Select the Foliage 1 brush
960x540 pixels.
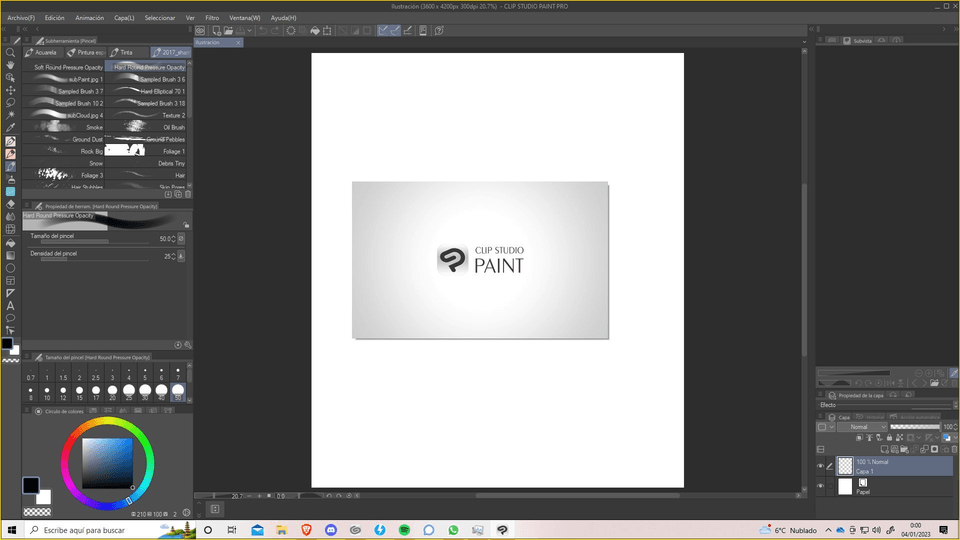146,151
